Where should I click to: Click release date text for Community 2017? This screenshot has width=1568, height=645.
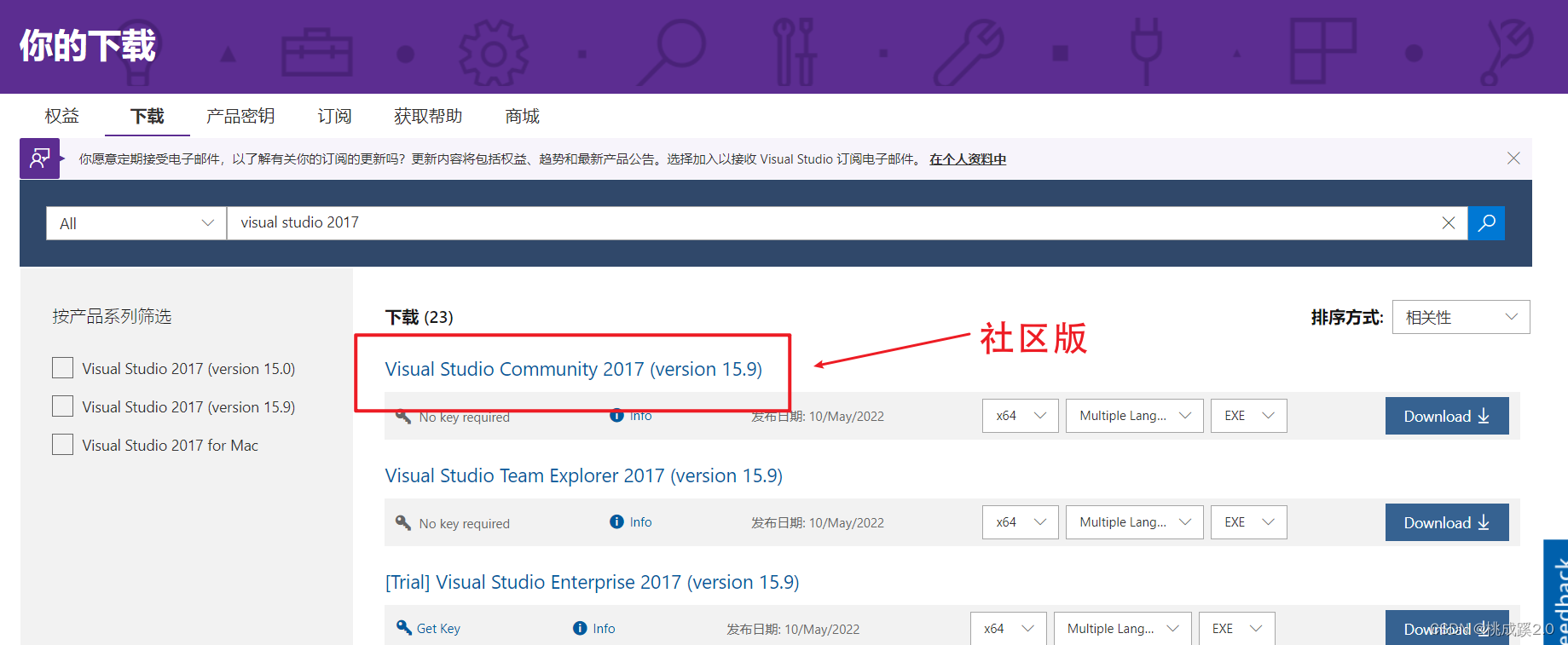click(818, 417)
